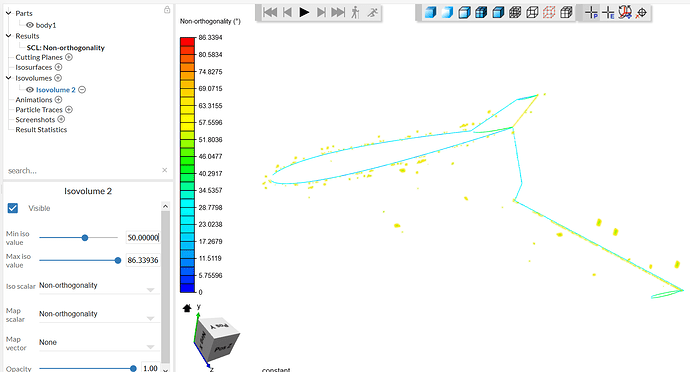Jump to first animation frame

pos(270,12)
